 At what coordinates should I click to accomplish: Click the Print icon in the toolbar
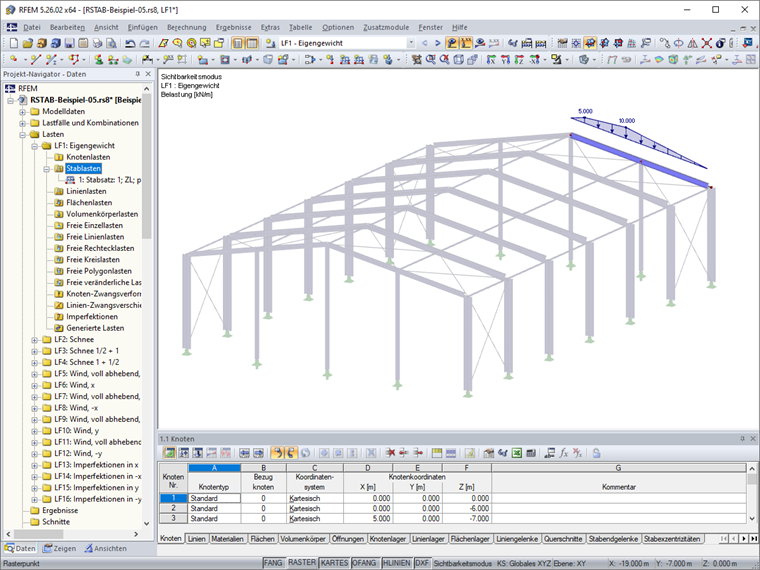click(97, 43)
